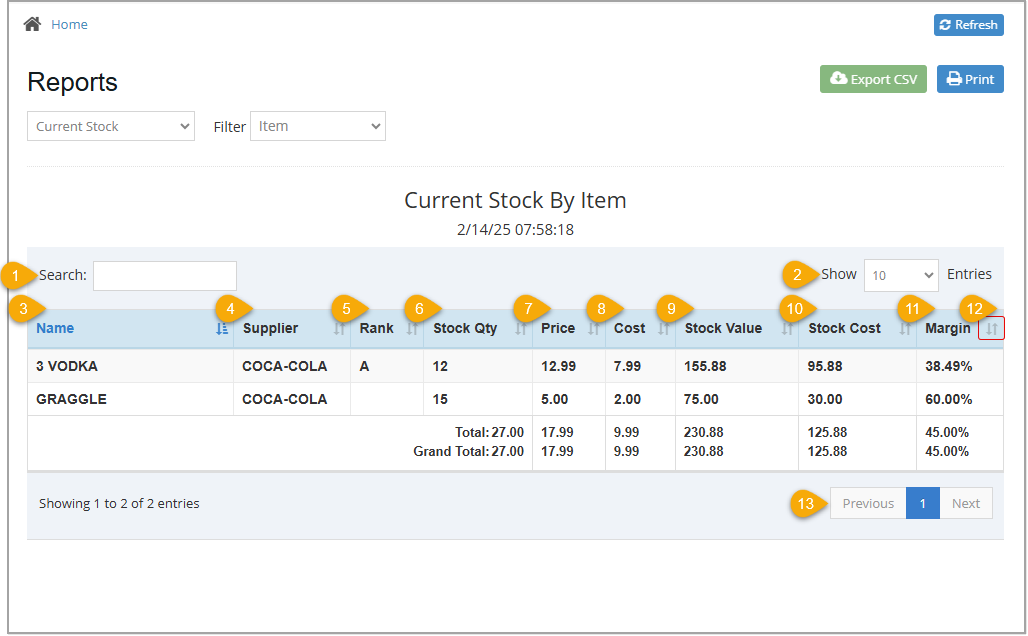Sort the table by Supplier column
Image resolution: width=1028 pixels, height=636 pixels.
tap(338, 328)
